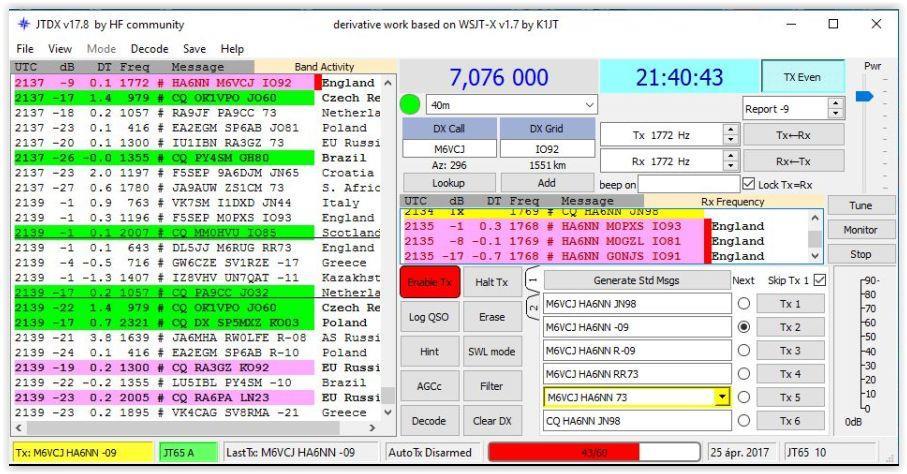This screenshot has width=907, height=474.
Task: Select the Tx 2 Next radio button
Action: pos(744,327)
